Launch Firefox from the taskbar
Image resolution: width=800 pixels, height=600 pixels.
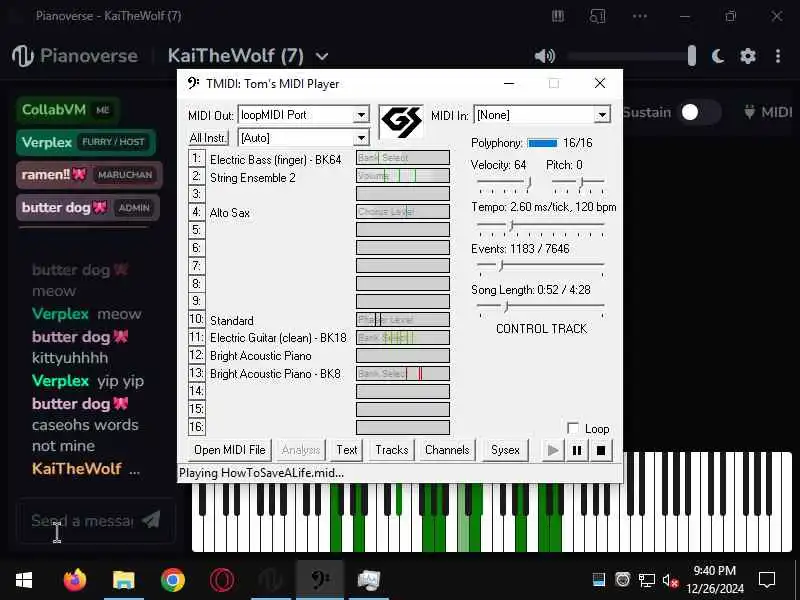(x=75, y=580)
